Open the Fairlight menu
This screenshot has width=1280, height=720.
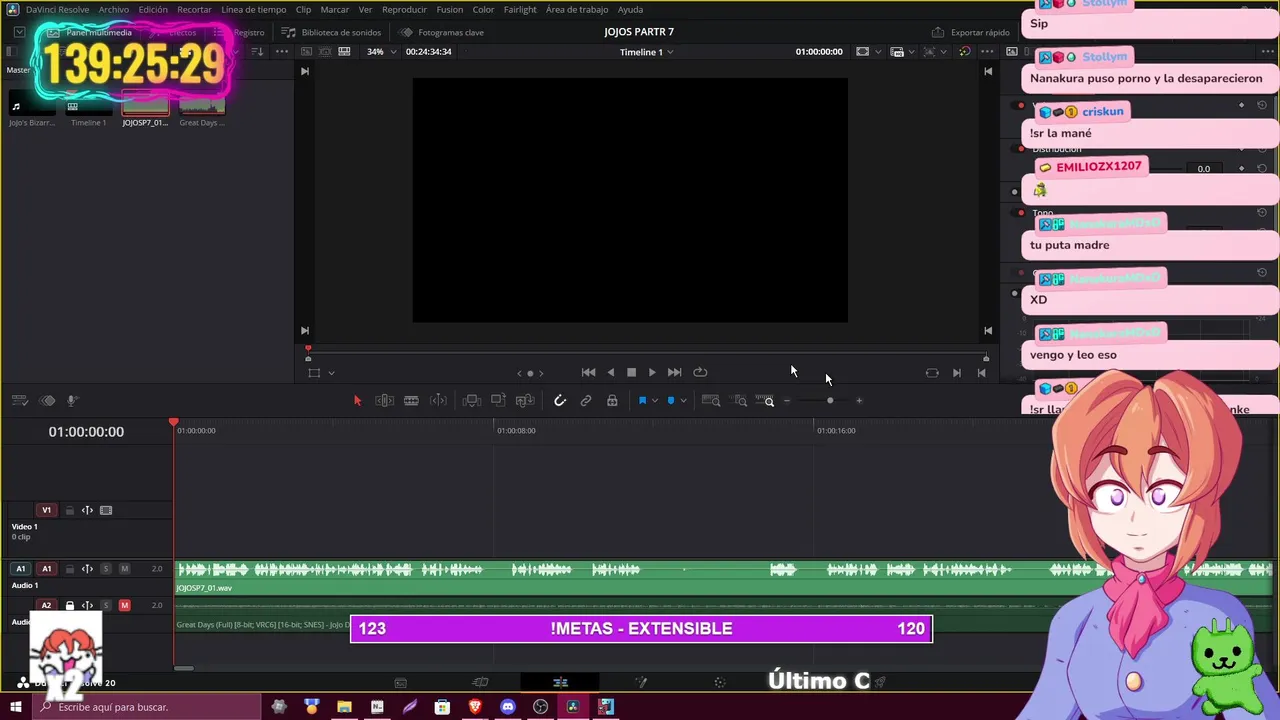point(520,9)
